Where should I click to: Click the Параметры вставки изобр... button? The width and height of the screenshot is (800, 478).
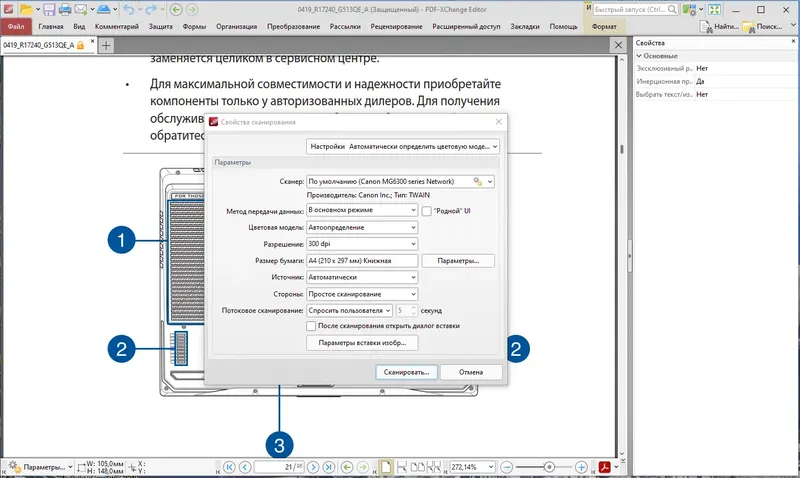[362, 343]
